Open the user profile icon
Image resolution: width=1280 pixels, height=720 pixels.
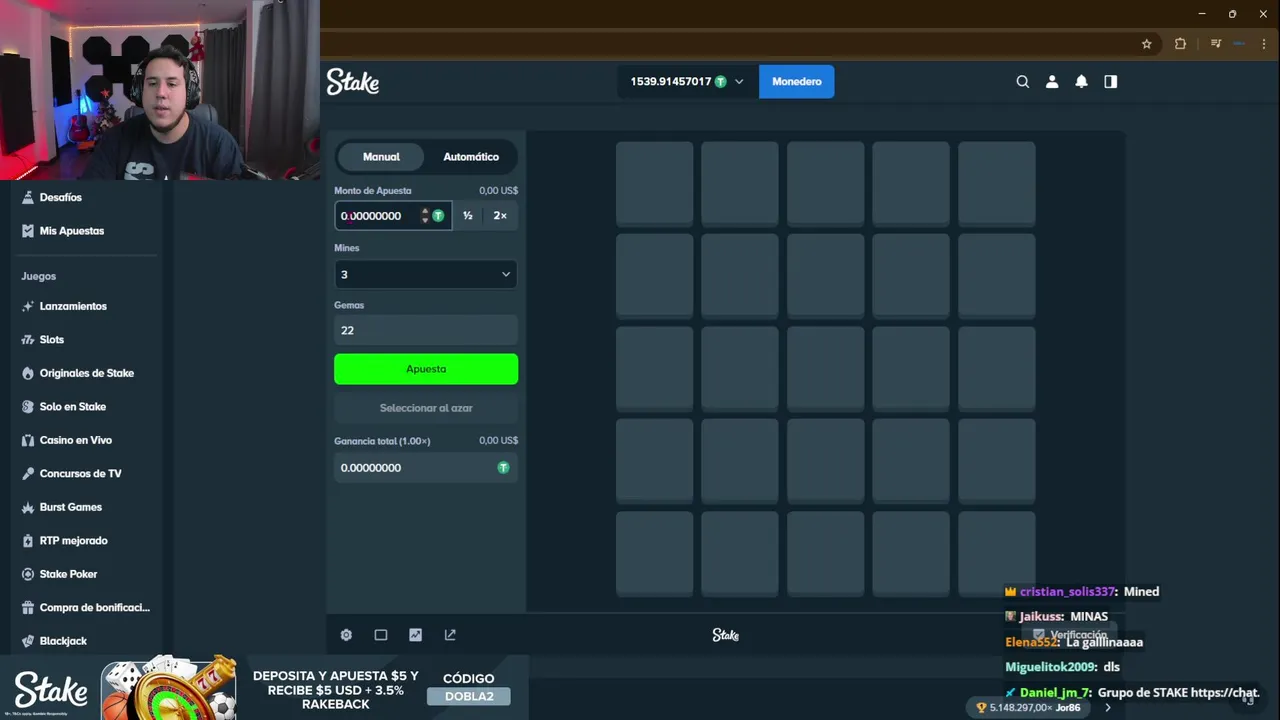(1052, 82)
